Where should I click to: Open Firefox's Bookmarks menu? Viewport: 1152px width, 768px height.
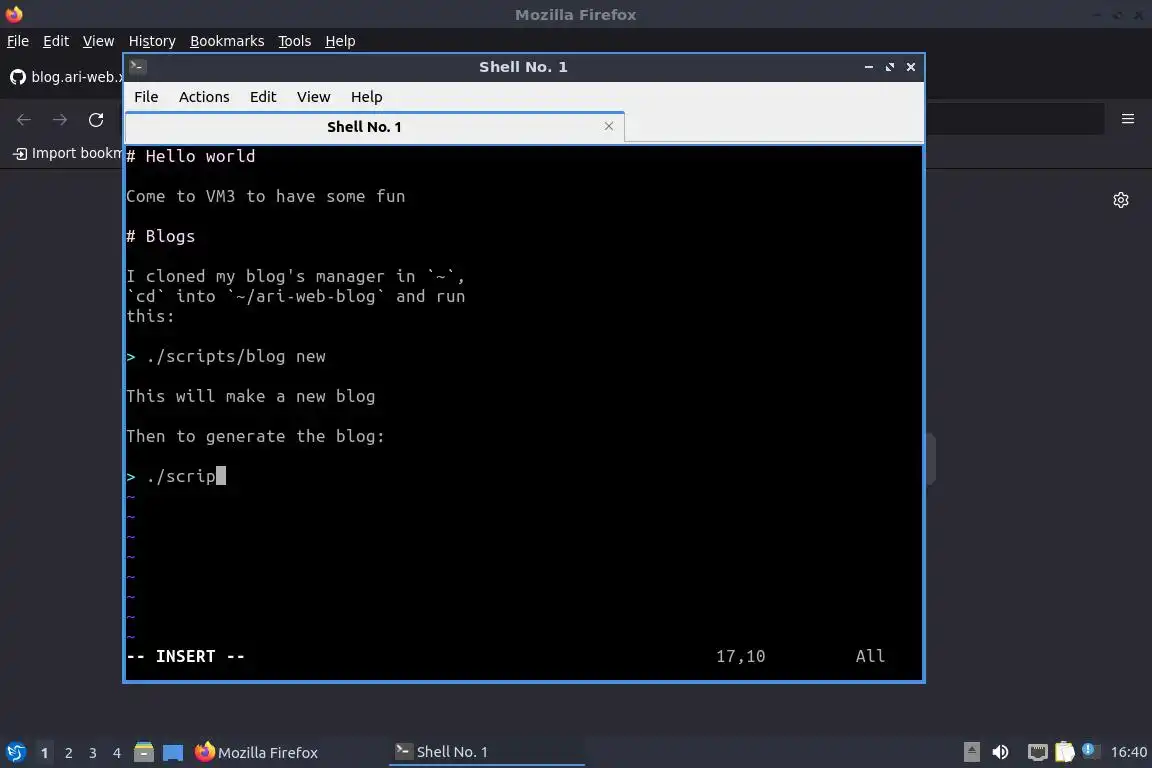[227, 41]
